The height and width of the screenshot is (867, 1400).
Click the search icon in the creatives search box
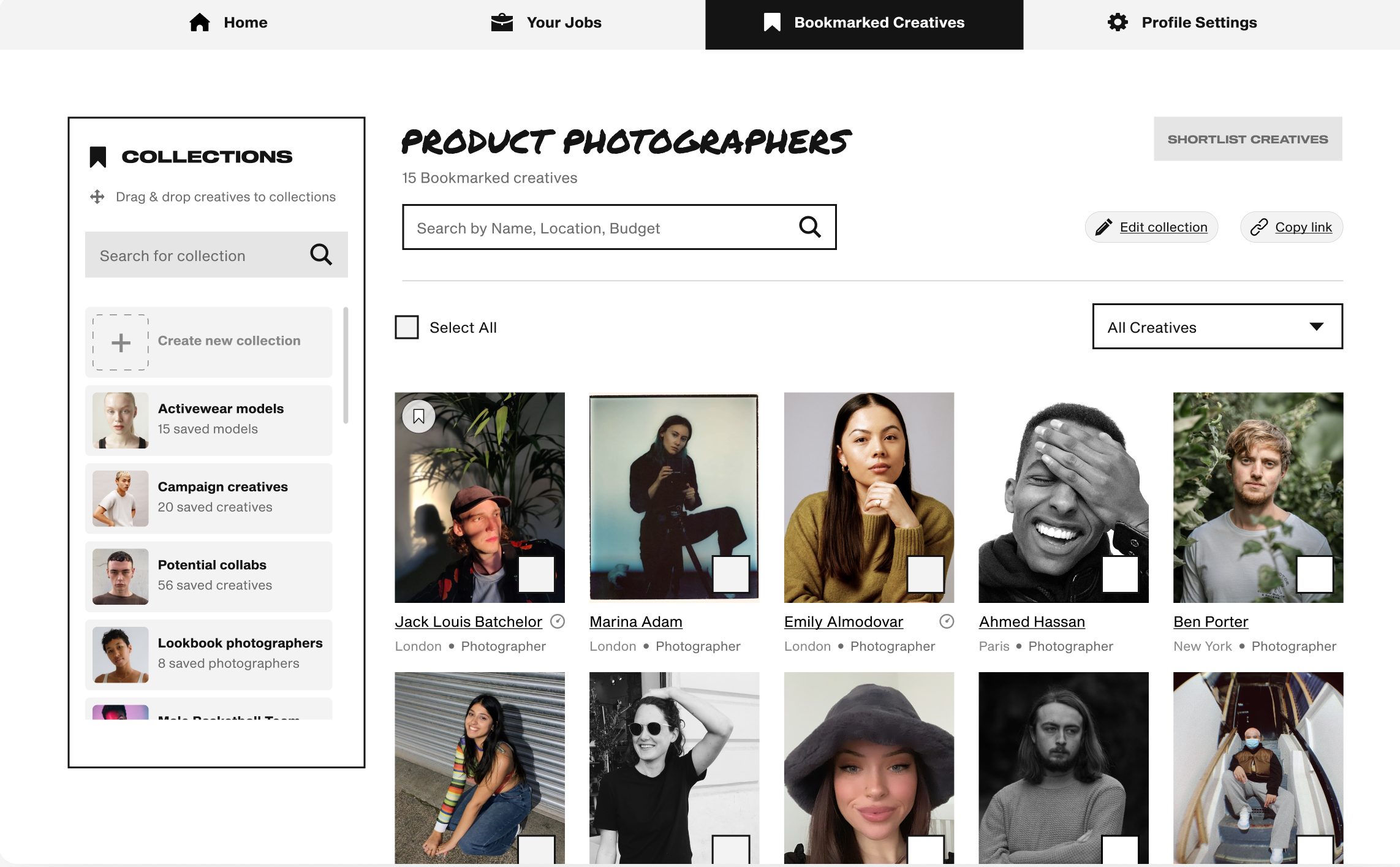coord(809,227)
